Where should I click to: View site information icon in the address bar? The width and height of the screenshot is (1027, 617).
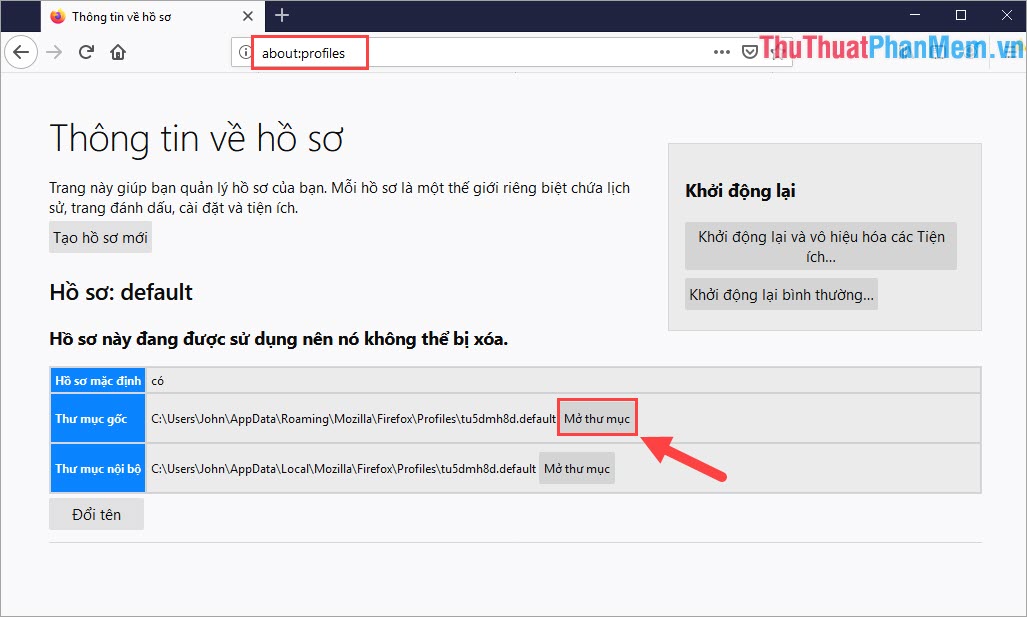(244, 51)
